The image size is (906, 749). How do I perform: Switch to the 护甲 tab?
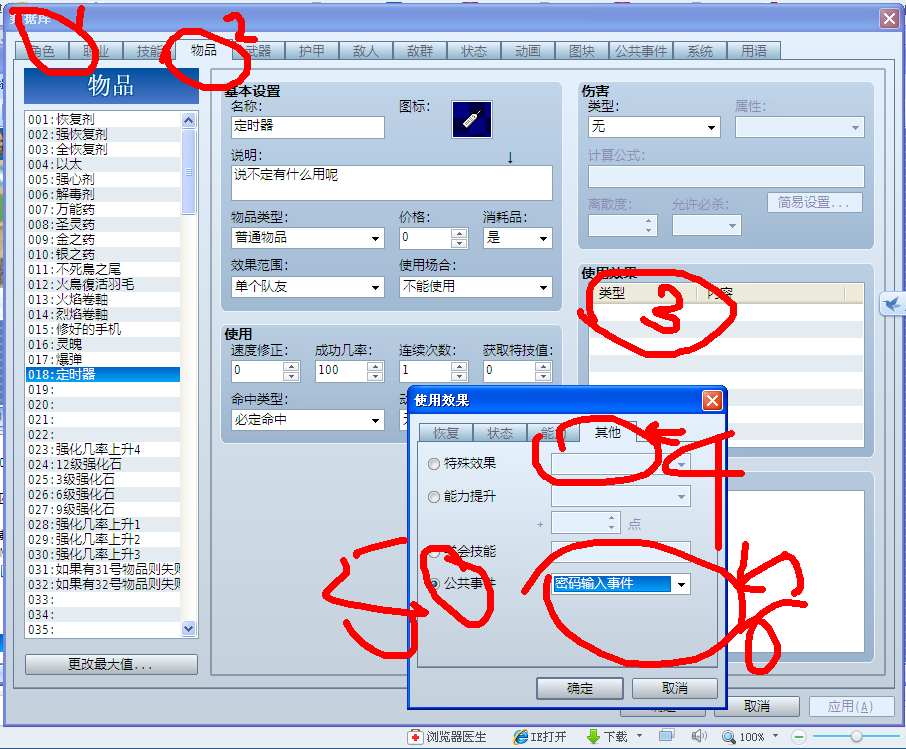click(311, 51)
